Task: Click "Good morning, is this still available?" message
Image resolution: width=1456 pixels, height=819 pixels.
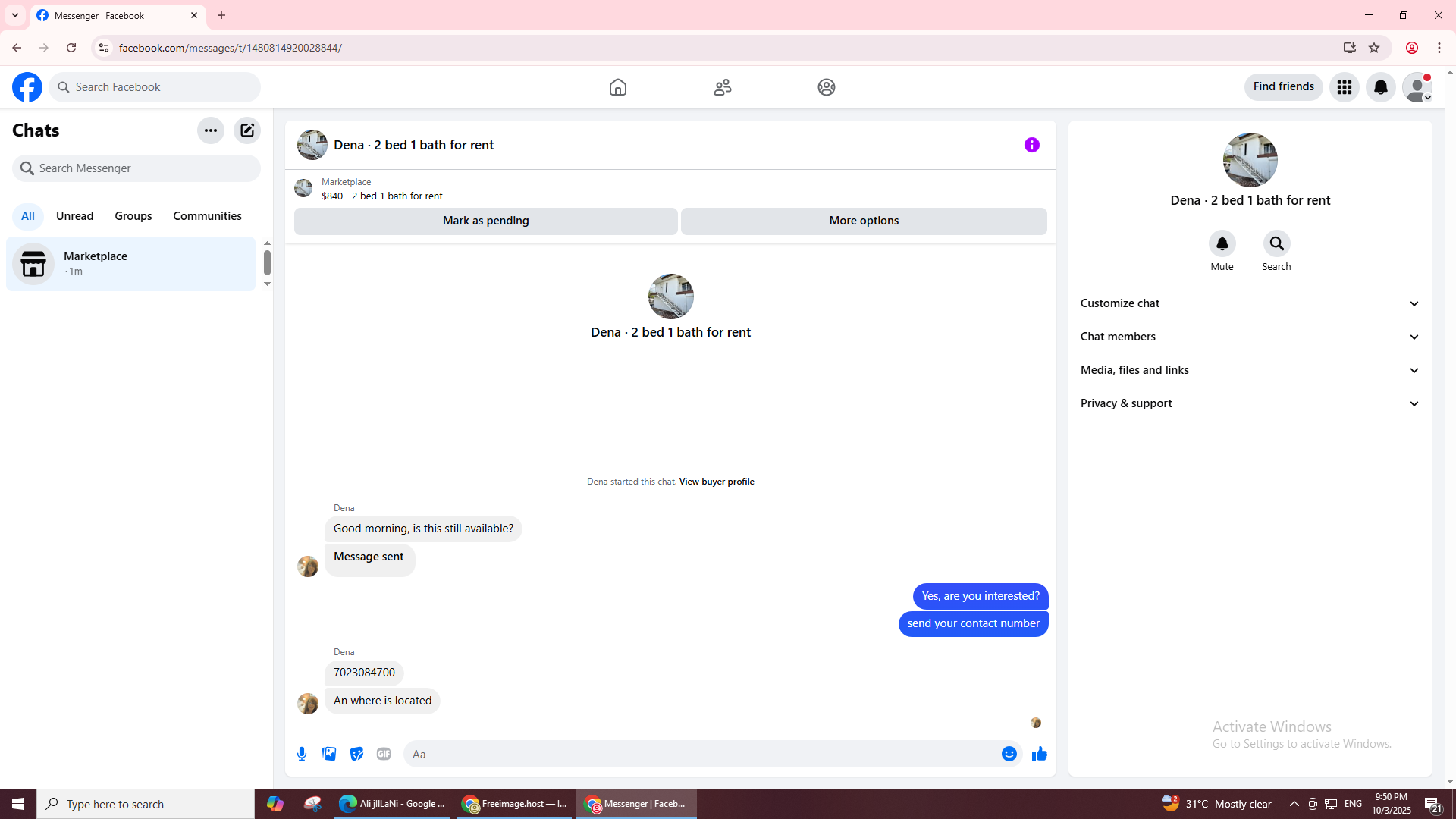Action: pos(423,529)
